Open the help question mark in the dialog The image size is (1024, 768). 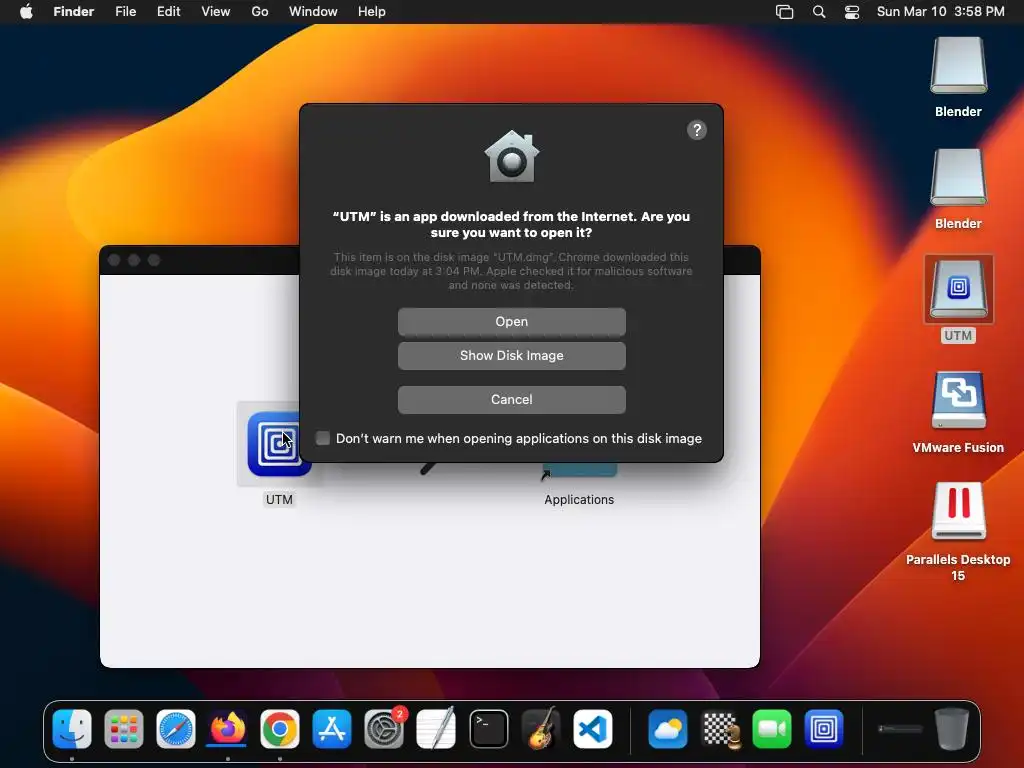pyautogui.click(x=697, y=130)
